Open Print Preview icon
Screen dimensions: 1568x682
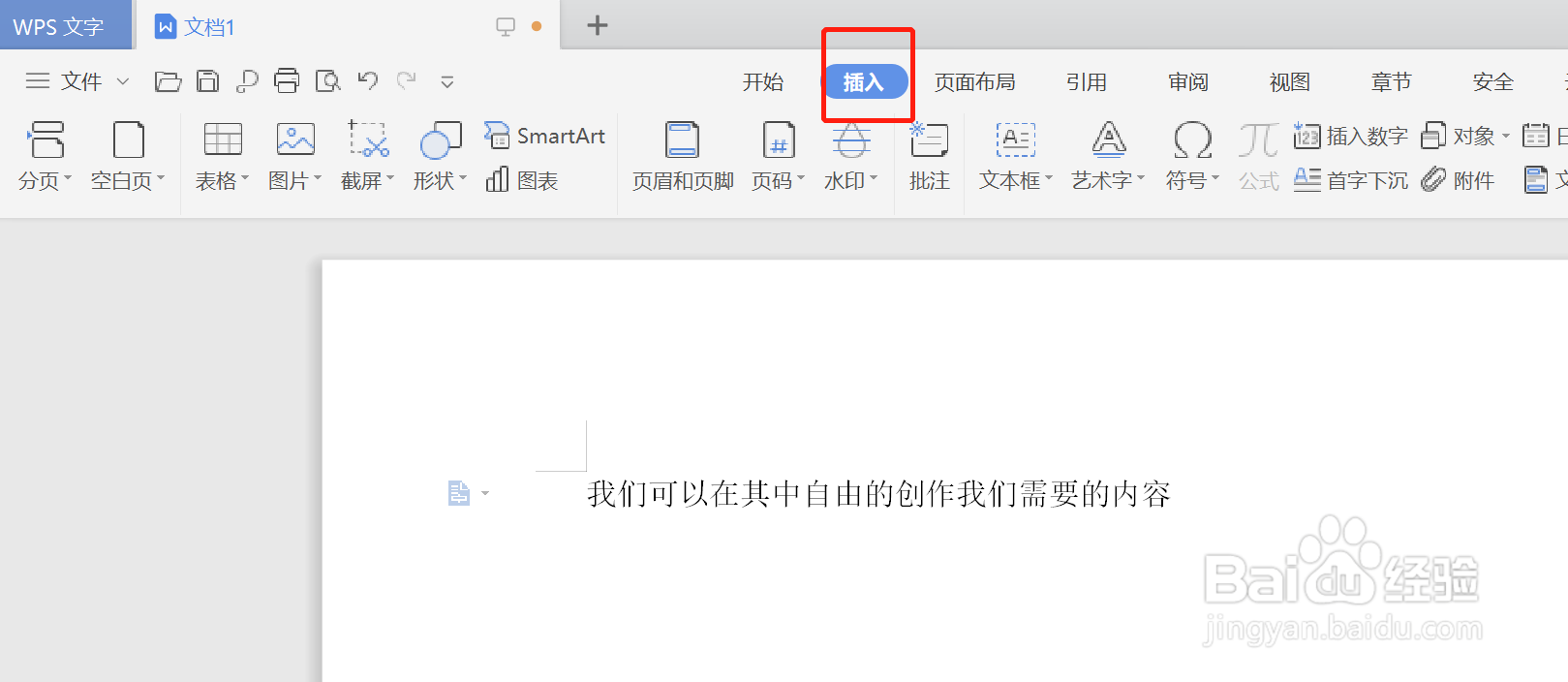pos(327,81)
